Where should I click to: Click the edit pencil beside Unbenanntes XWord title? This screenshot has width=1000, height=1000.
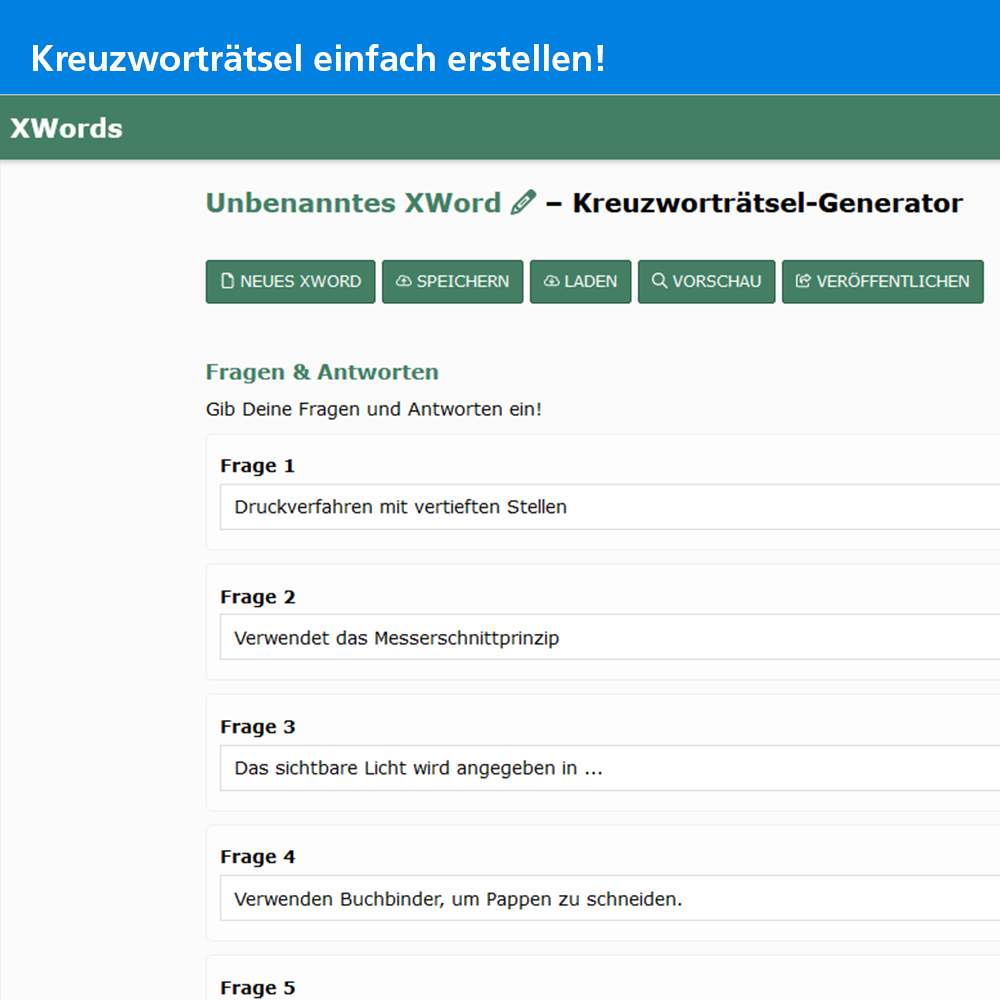(522, 202)
